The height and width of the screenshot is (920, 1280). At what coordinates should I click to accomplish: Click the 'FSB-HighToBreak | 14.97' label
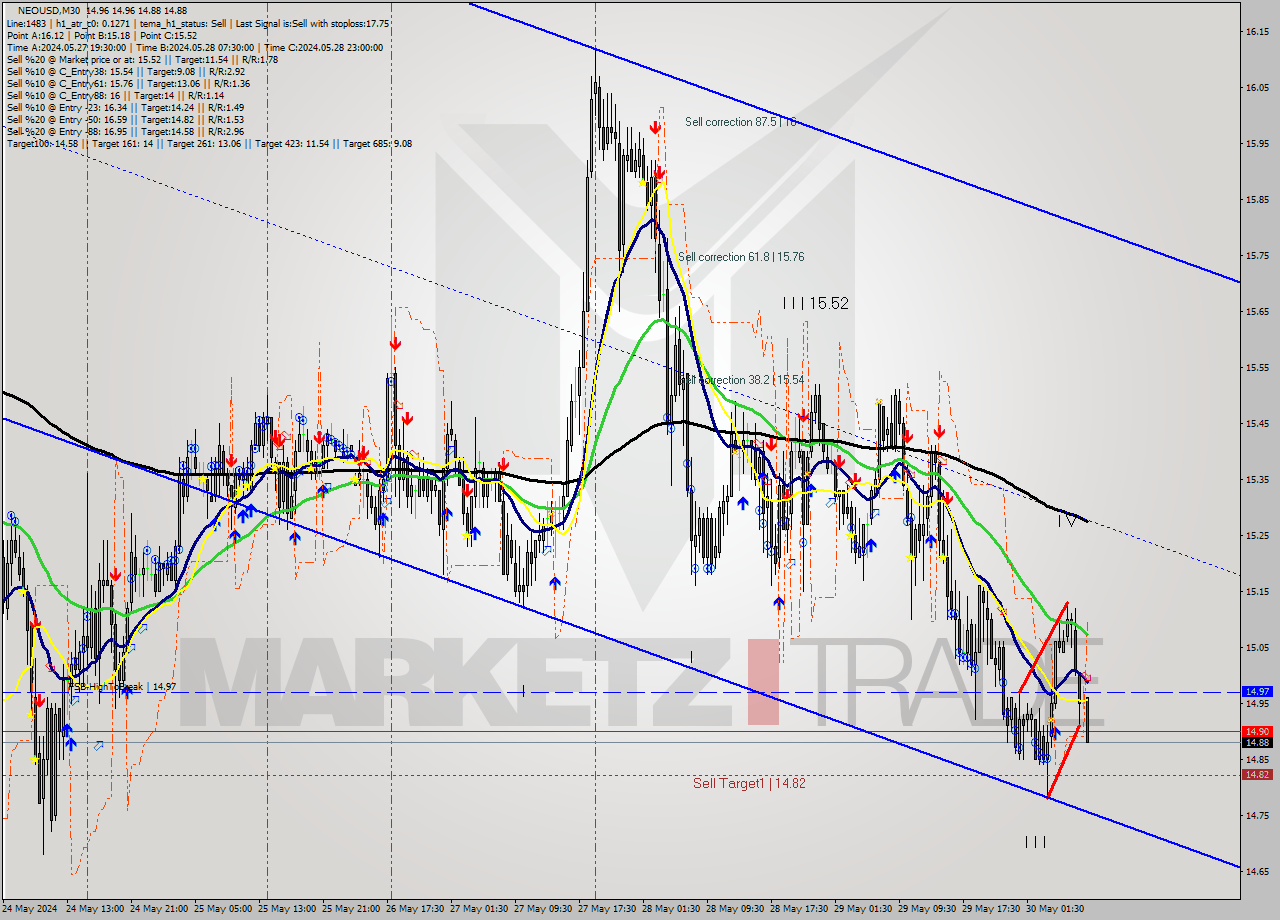click(x=122, y=687)
